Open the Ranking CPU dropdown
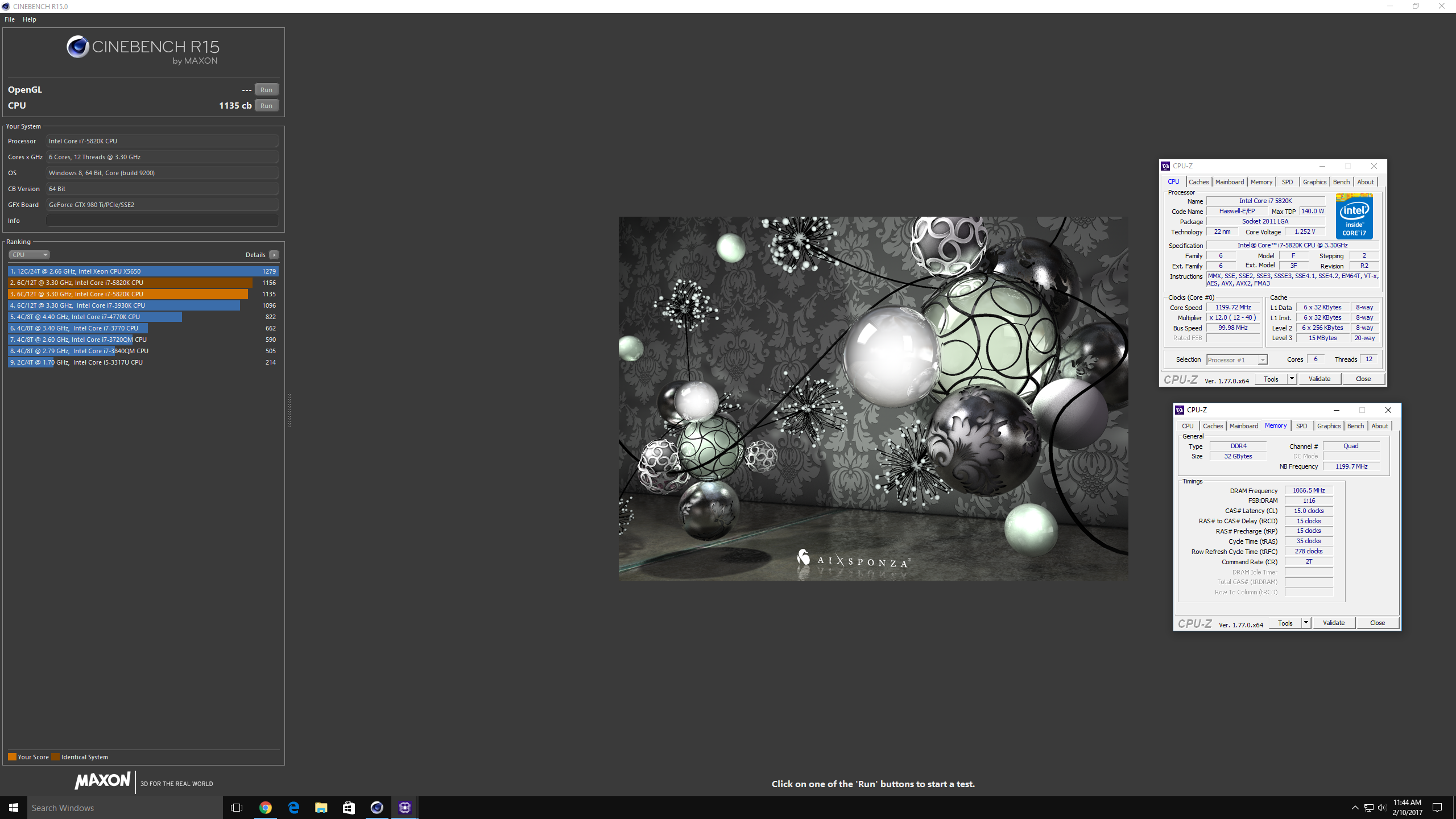Screen dimensions: 1456x819 [x=30, y=255]
